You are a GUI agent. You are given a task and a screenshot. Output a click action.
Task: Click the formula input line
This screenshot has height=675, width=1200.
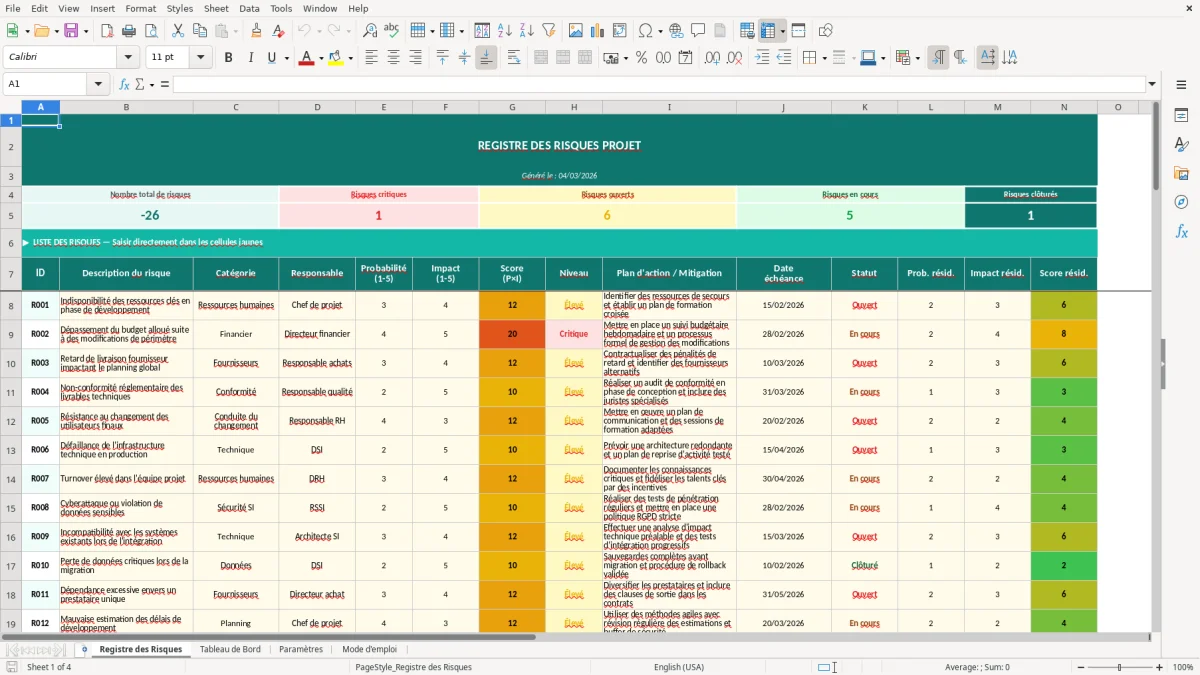pos(658,84)
